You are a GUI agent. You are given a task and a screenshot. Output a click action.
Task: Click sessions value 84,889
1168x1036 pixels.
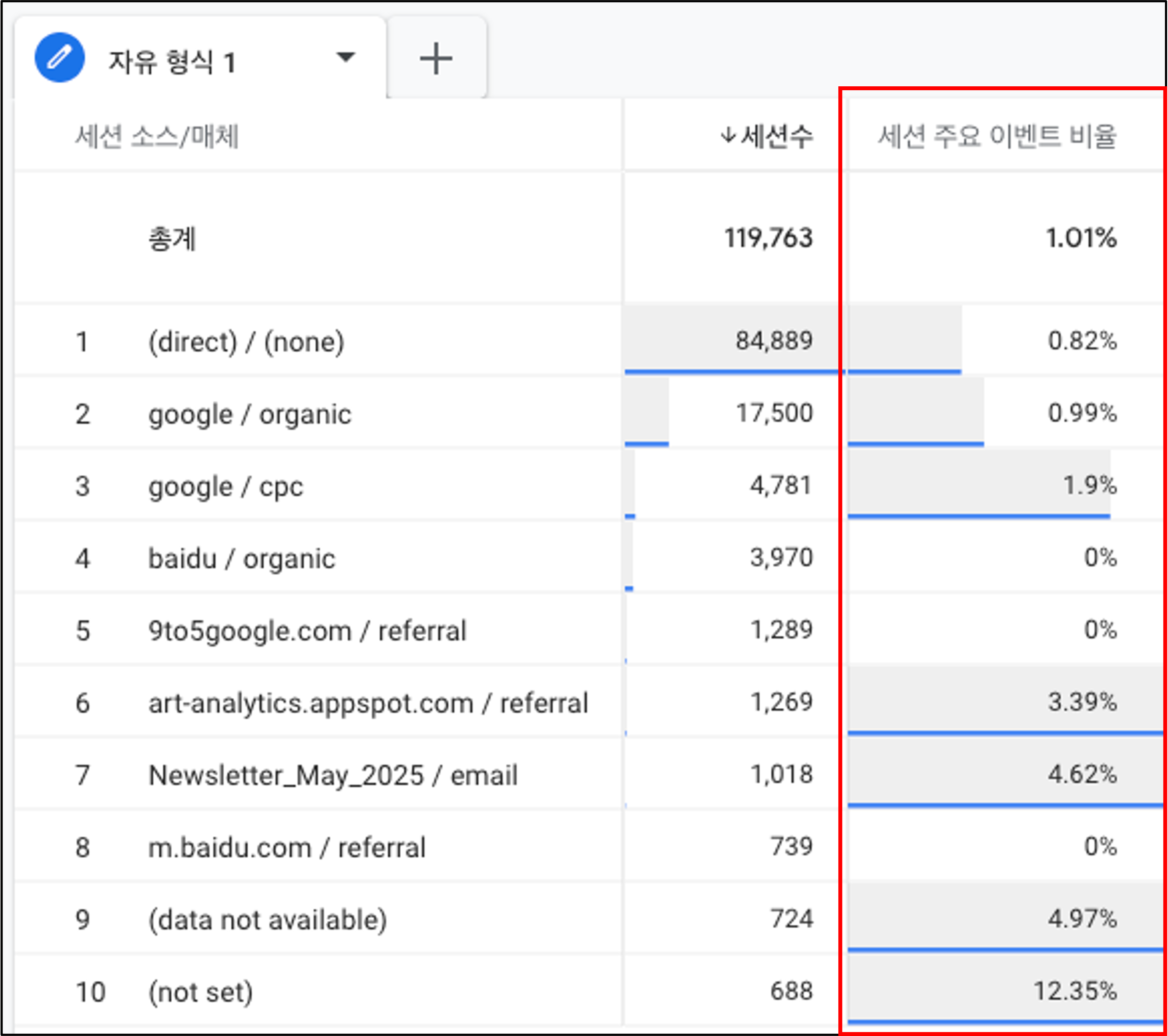pos(774,340)
